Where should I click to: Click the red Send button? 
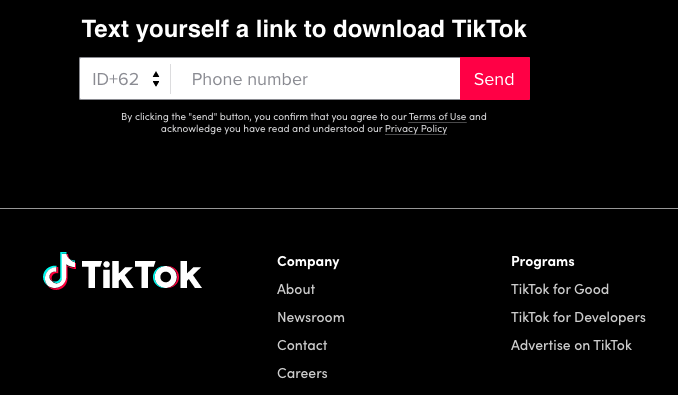click(x=495, y=79)
